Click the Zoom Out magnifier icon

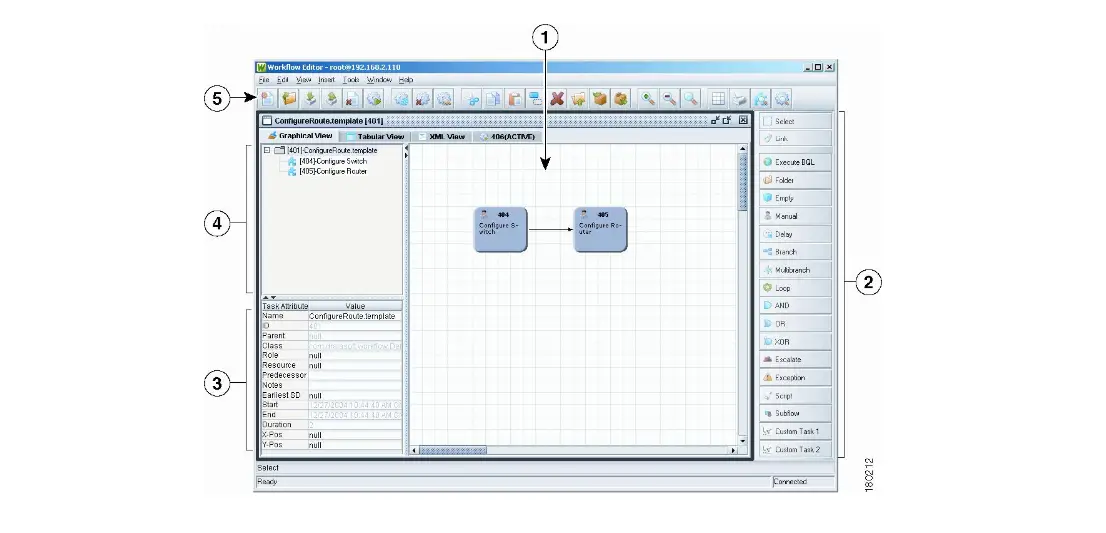(669, 99)
